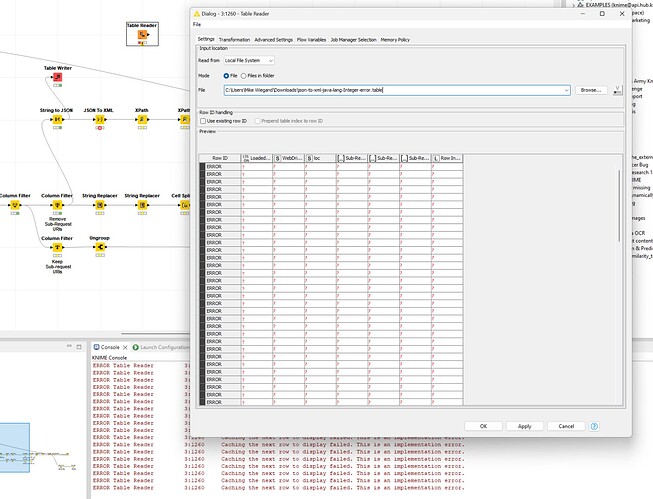Enable Use existing row ID checkbox
This screenshot has width=653, height=499.
pos(203,121)
